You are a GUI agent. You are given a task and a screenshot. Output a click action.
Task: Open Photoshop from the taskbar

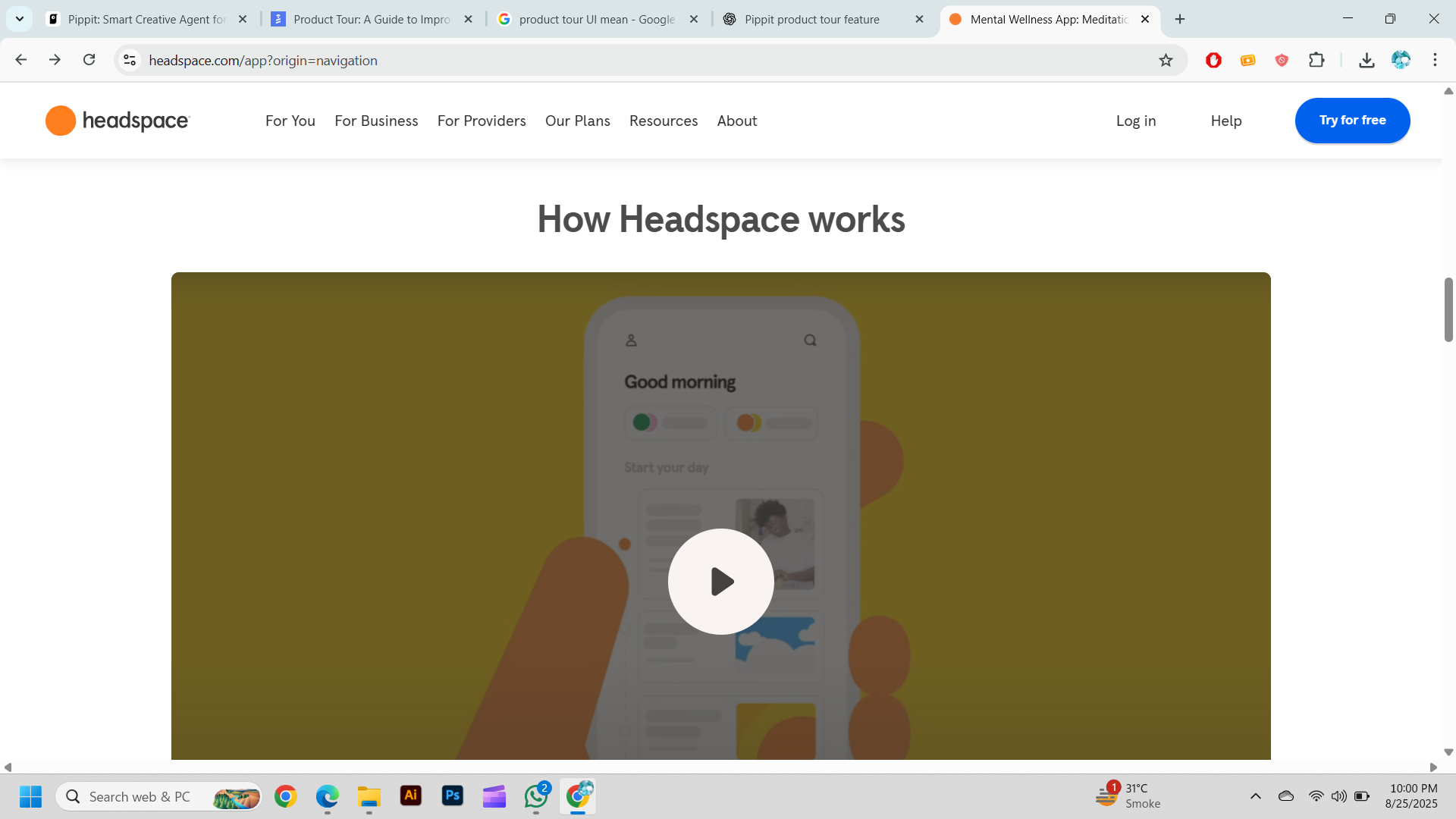click(453, 795)
